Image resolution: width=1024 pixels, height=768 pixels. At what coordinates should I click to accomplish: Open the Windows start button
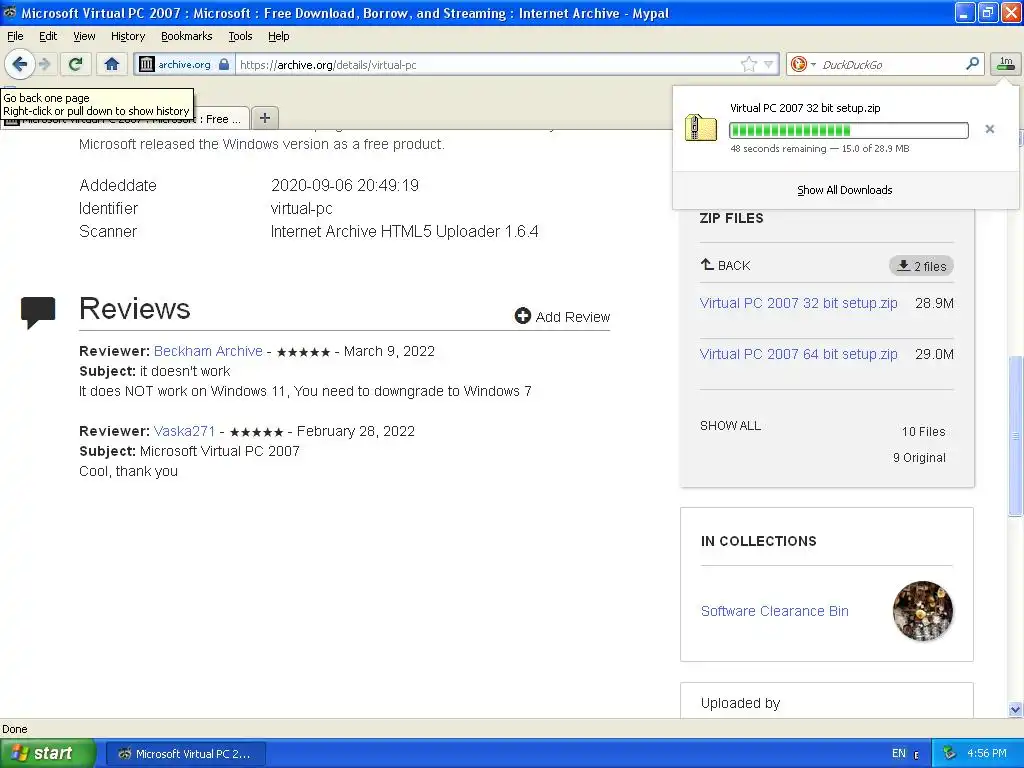pyautogui.click(x=48, y=753)
